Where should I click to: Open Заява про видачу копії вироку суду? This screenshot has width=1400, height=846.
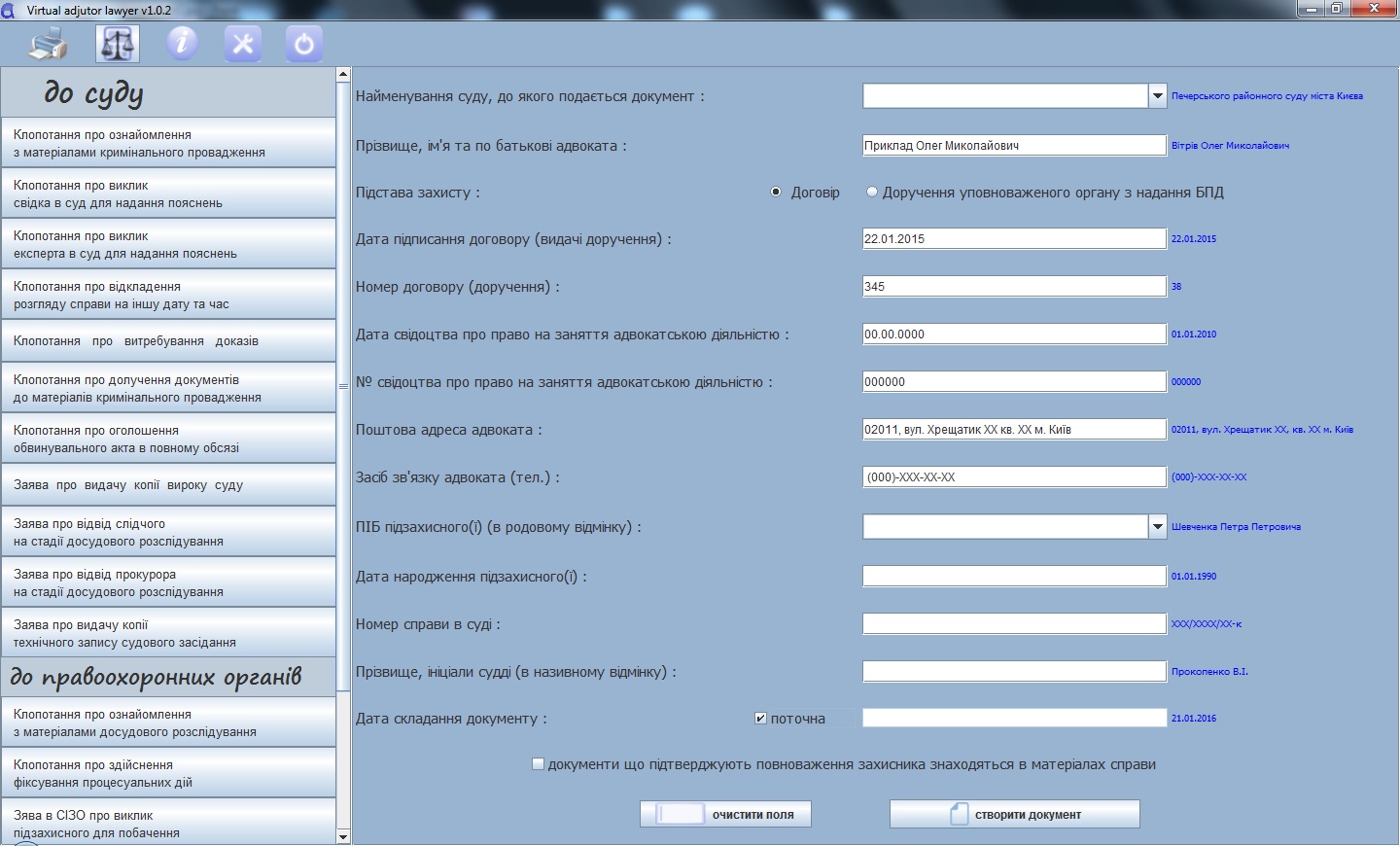168,485
